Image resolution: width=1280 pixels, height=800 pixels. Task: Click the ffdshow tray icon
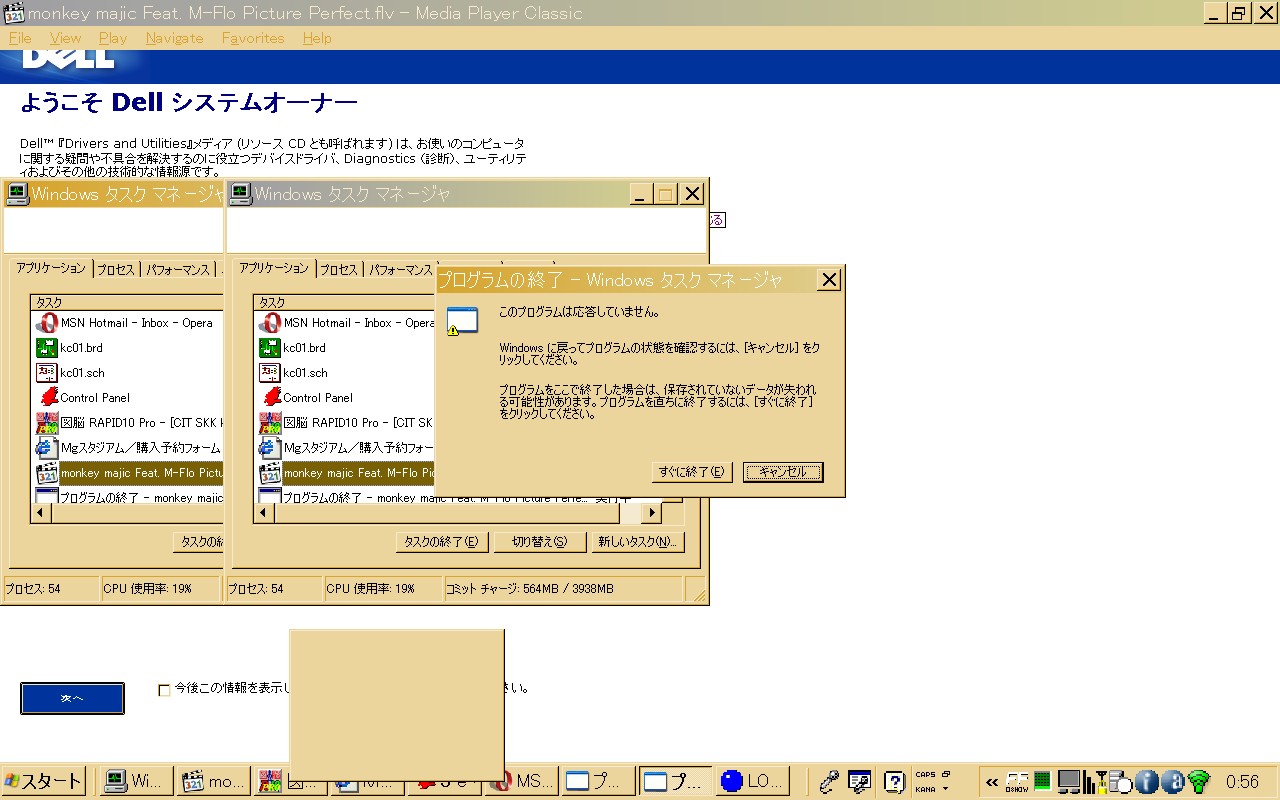tap(1017, 781)
